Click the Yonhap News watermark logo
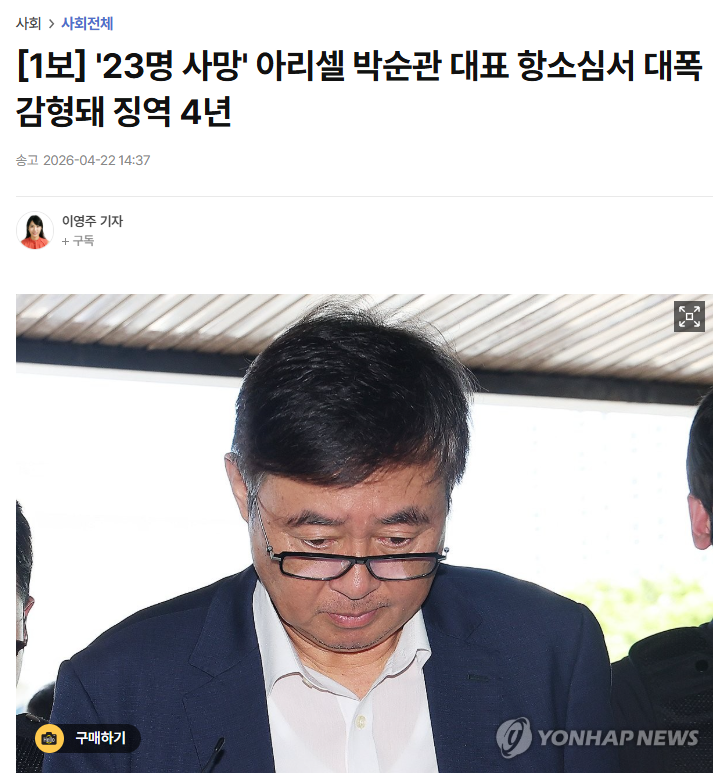This screenshot has height=784, width=725. [598, 738]
